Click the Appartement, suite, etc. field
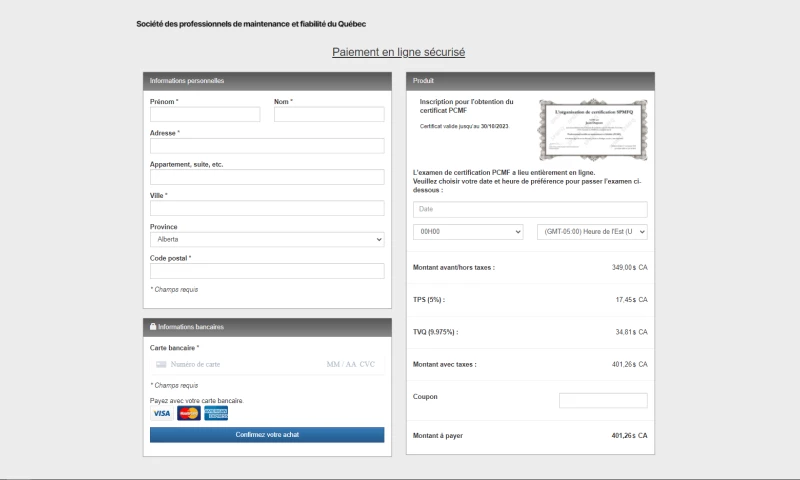Screen dimensions: 800x480 (267, 177)
